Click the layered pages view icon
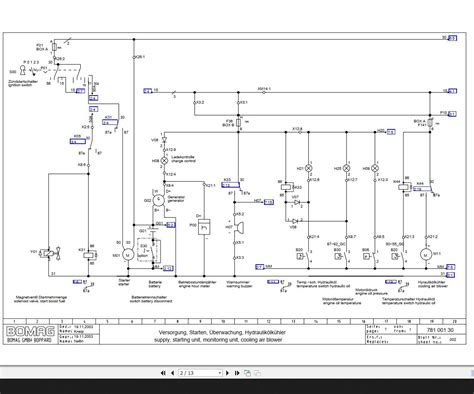 pyautogui.click(x=247, y=373)
